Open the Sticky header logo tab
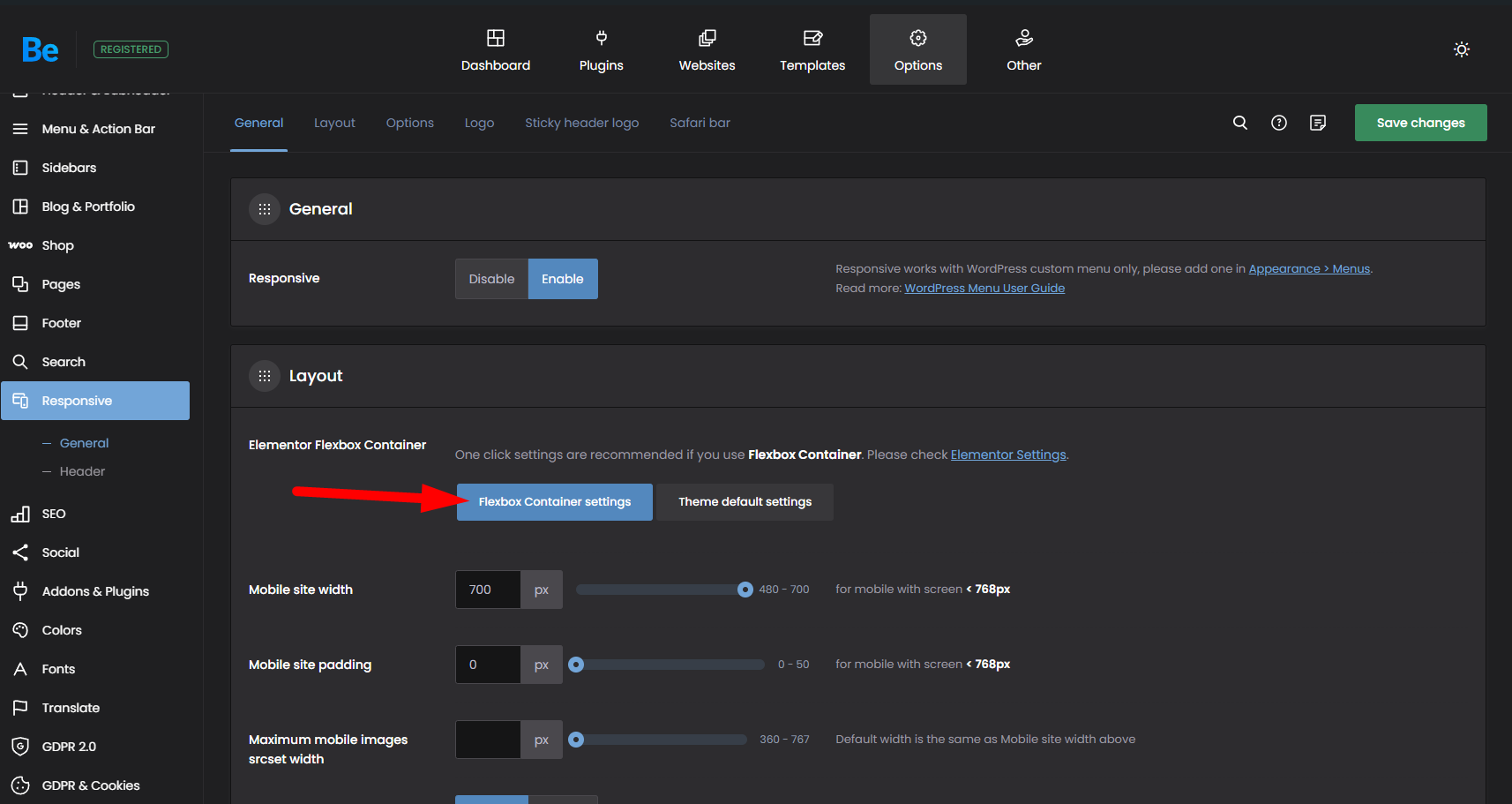 click(x=581, y=123)
